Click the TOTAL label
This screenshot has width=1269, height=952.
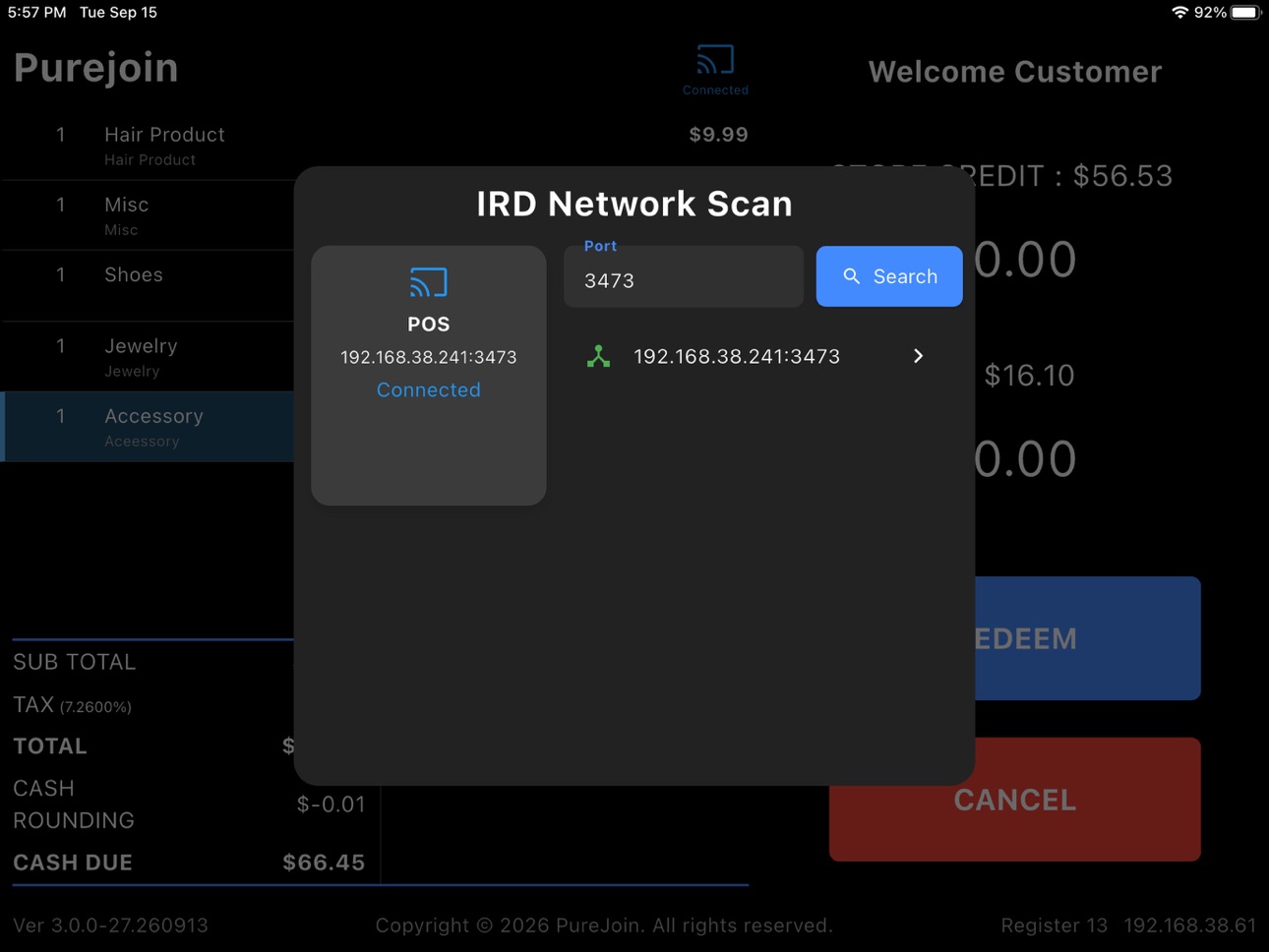(50, 746)
